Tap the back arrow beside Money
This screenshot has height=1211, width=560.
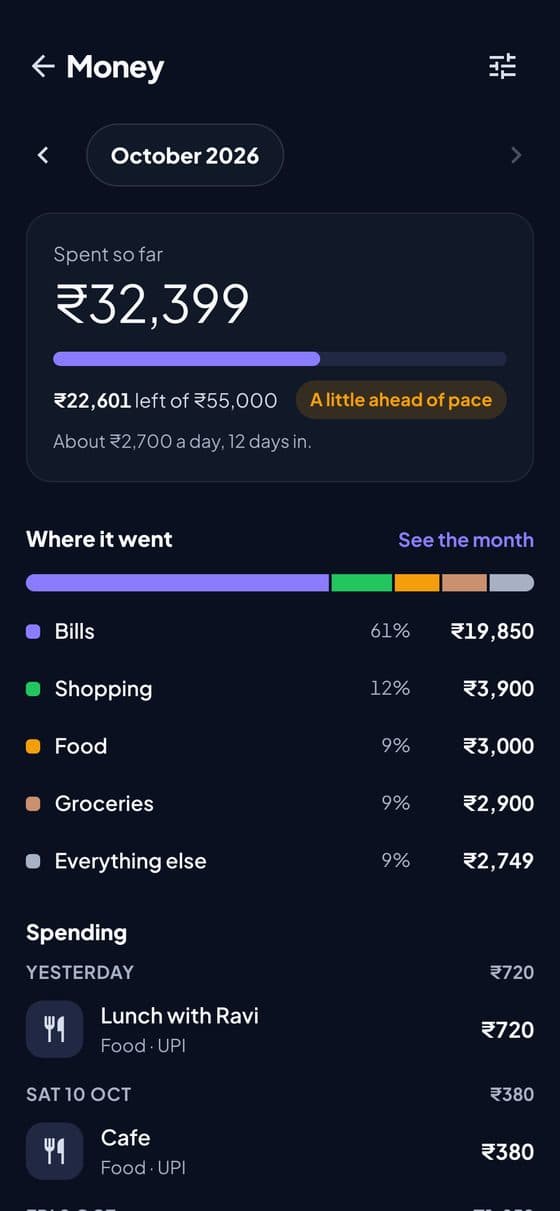[42, 67]
